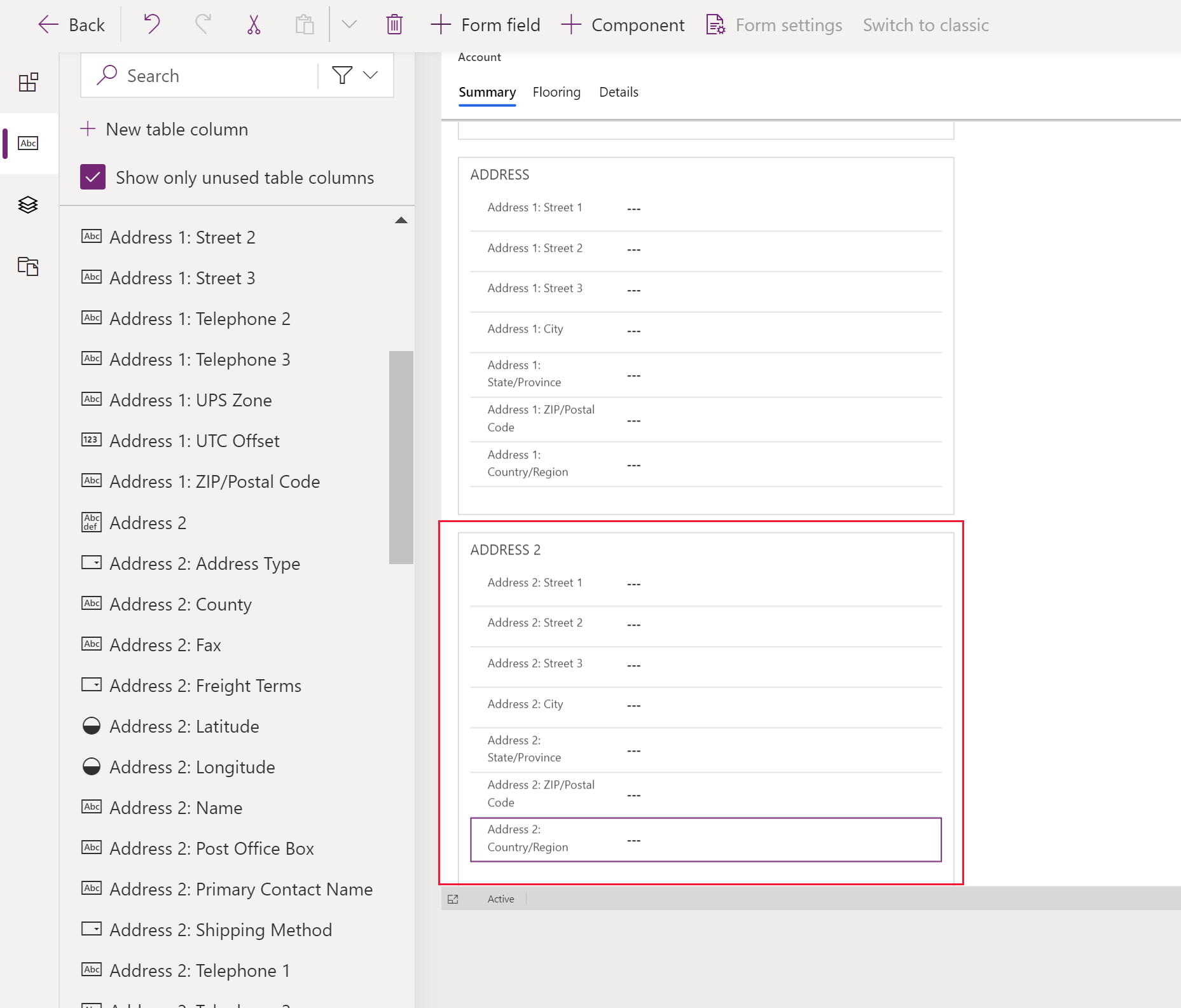Select Address 2: Latitude from the field list
The width and height of the screenshot is (1181, 1008).
[x=184, y=726]
